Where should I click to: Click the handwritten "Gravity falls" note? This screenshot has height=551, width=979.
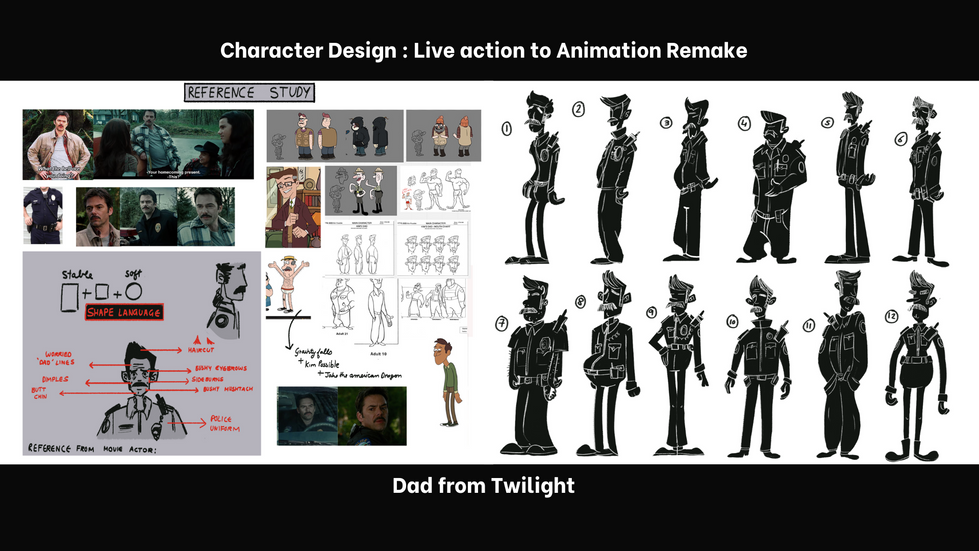pos(314,353)
